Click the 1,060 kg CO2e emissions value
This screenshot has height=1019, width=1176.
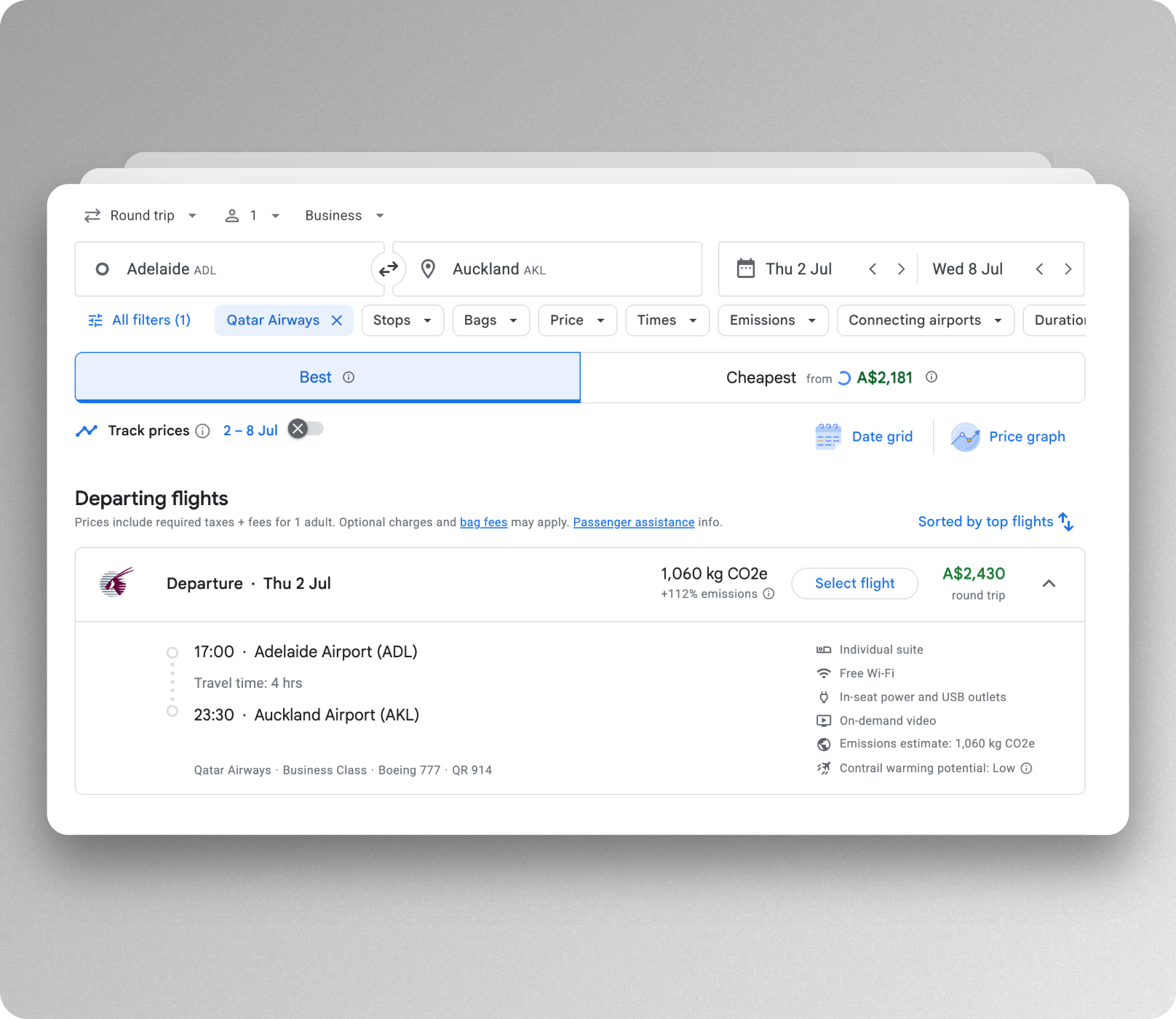coord(714,574)
